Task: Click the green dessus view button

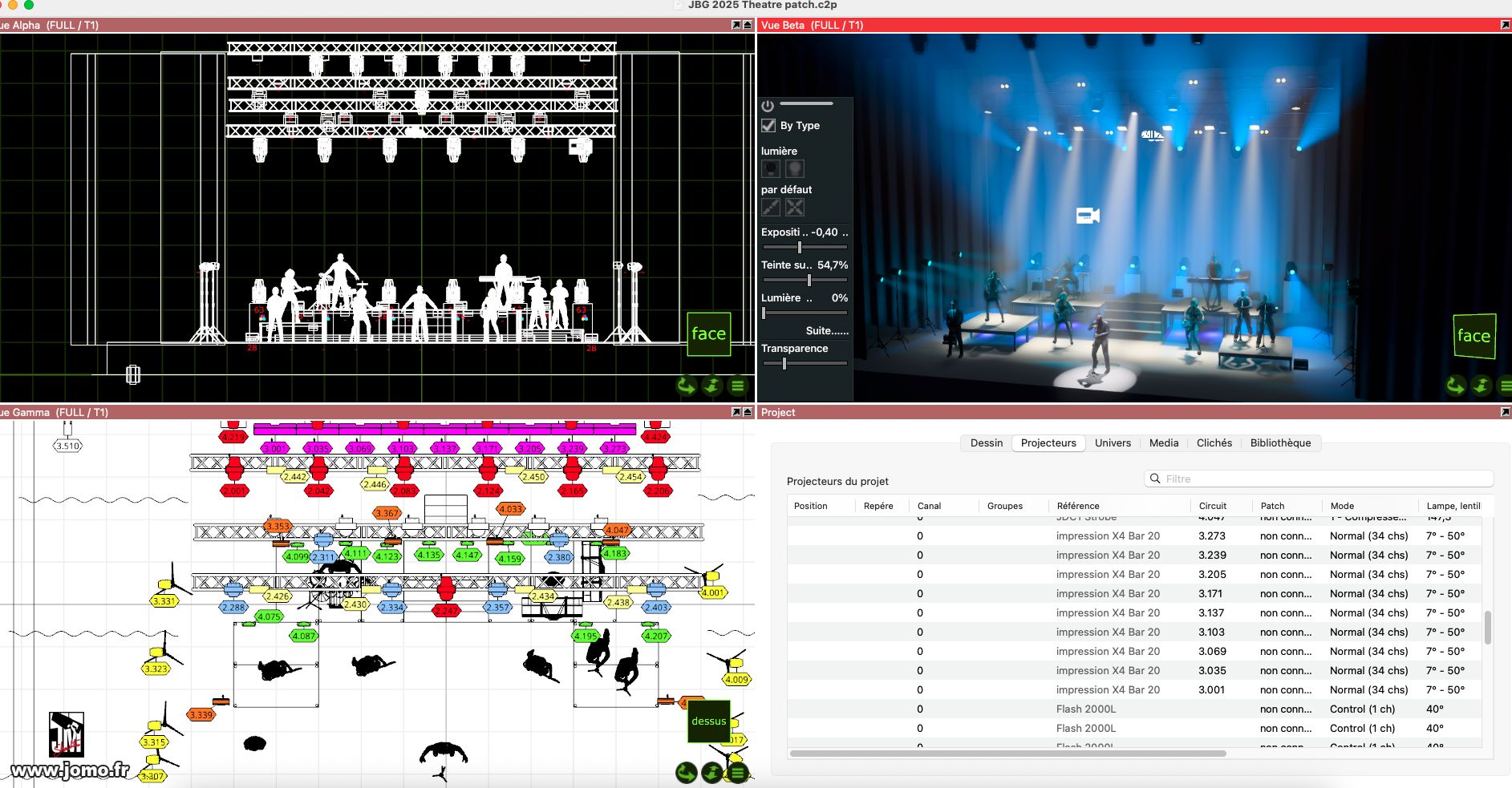Action: click(708, 721)
